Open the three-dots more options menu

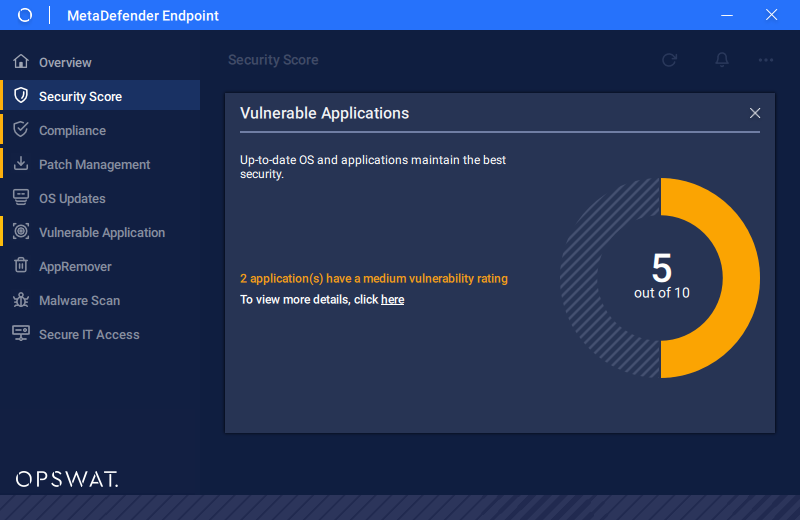(766, 60)
